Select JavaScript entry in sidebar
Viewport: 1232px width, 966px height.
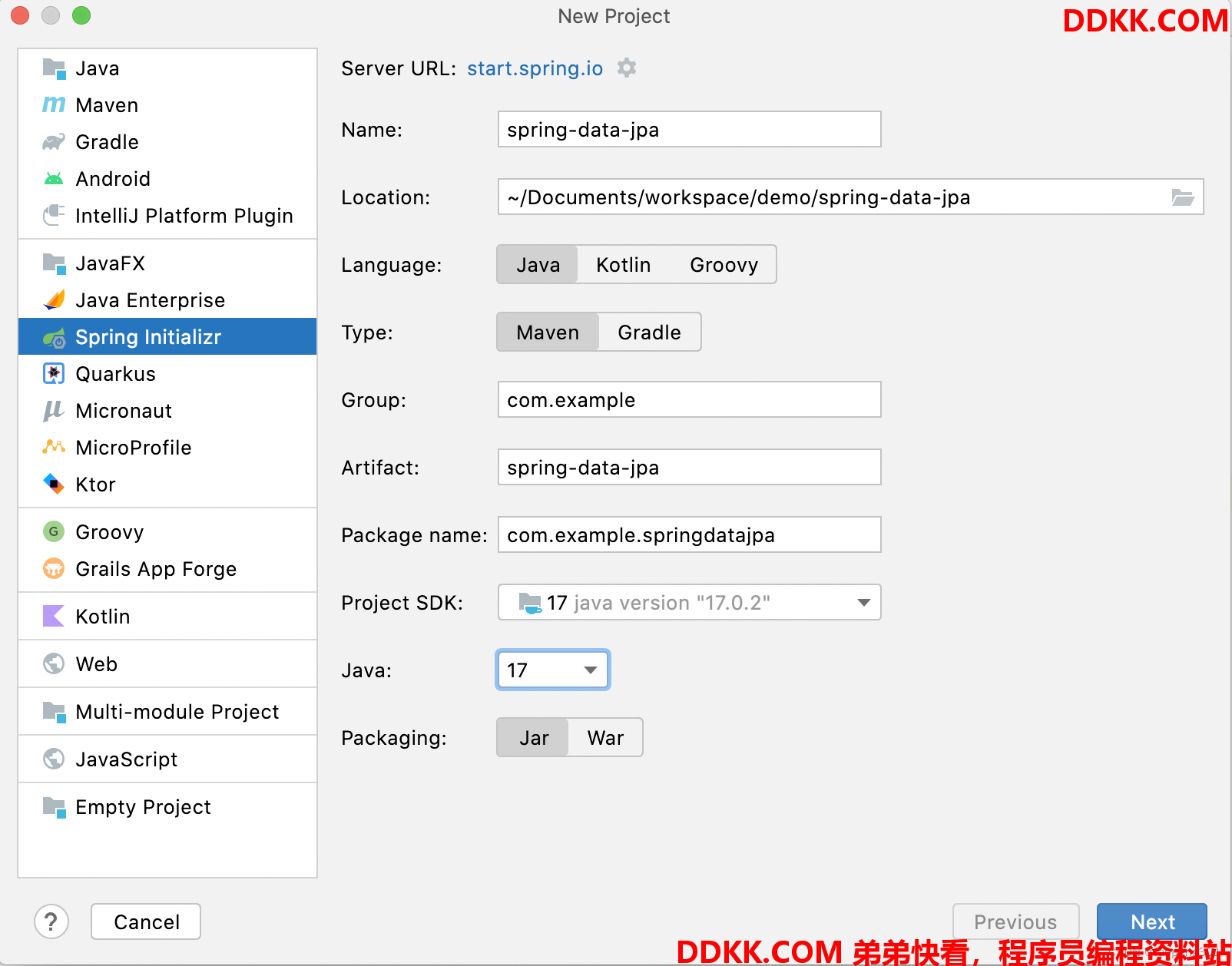pyautogui.click(x=167, y=759)
